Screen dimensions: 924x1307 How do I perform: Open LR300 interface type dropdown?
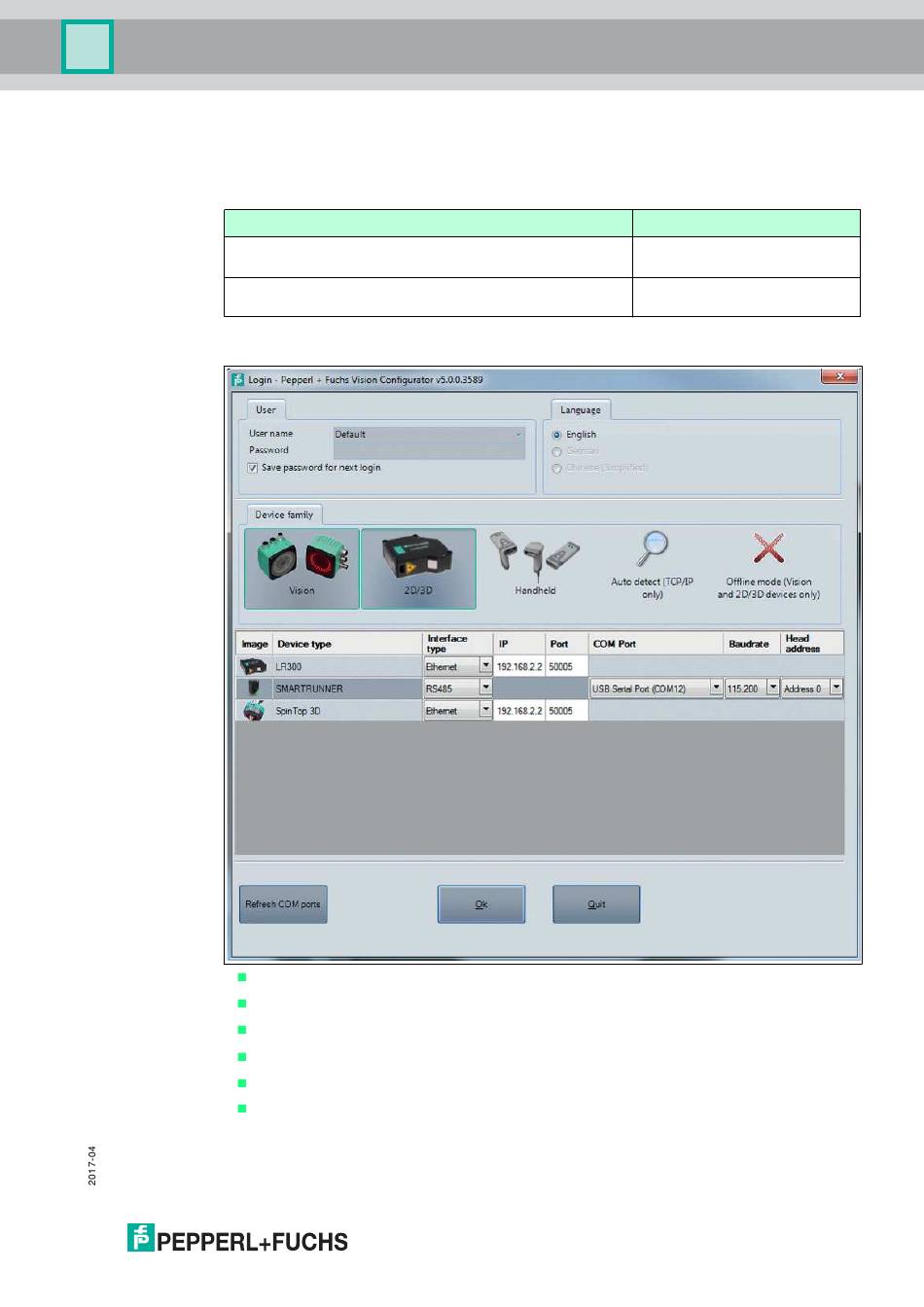pos(485,666)
